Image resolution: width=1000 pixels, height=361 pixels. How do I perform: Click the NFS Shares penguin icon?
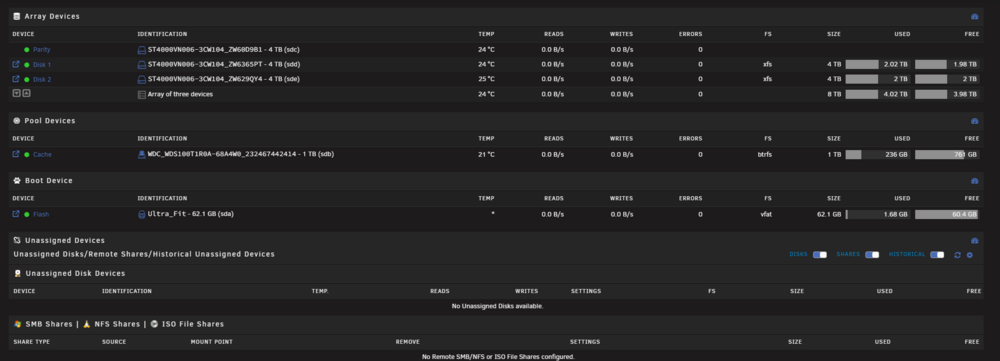coord(87,324)
